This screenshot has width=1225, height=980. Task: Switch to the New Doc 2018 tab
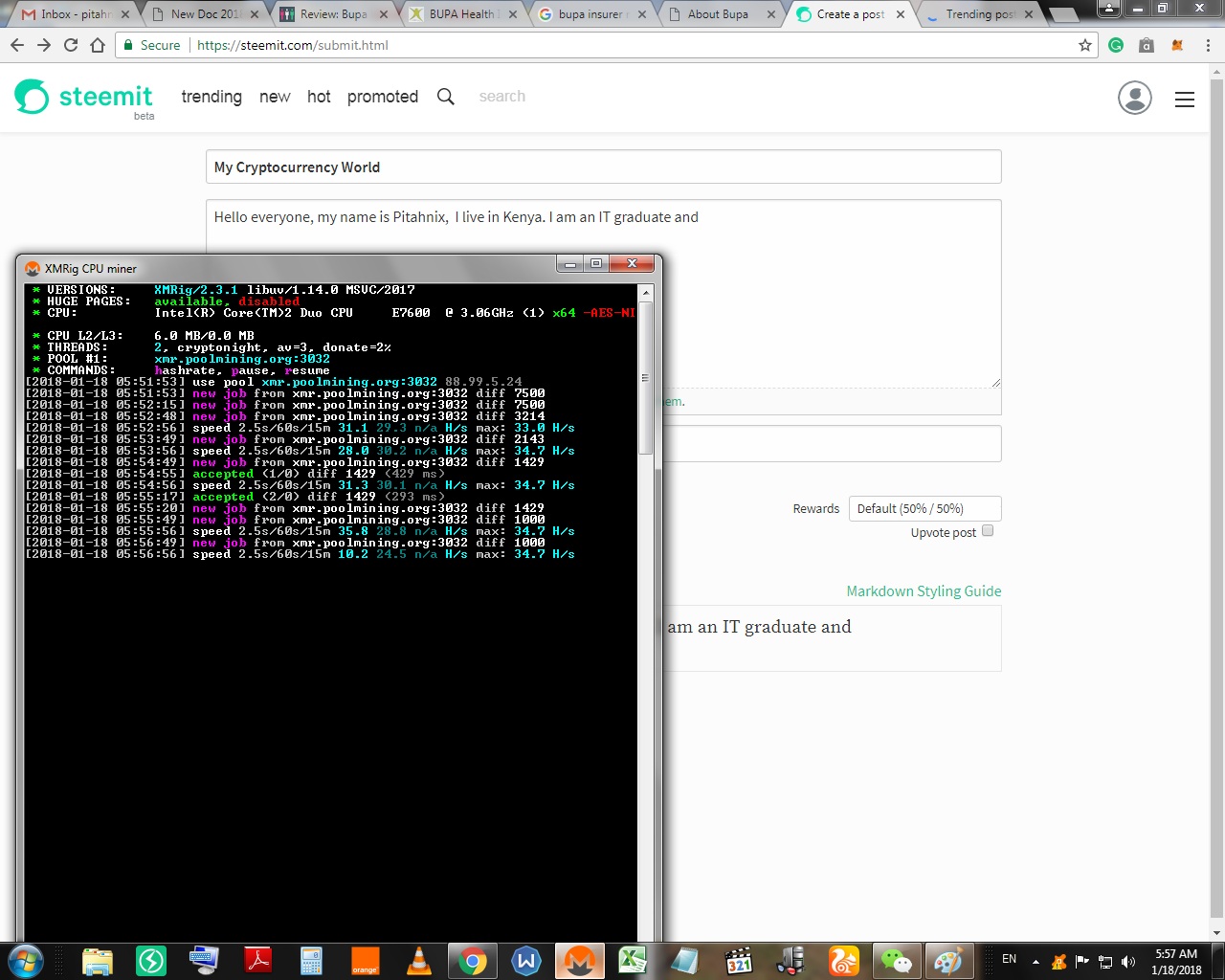[206, 14]
